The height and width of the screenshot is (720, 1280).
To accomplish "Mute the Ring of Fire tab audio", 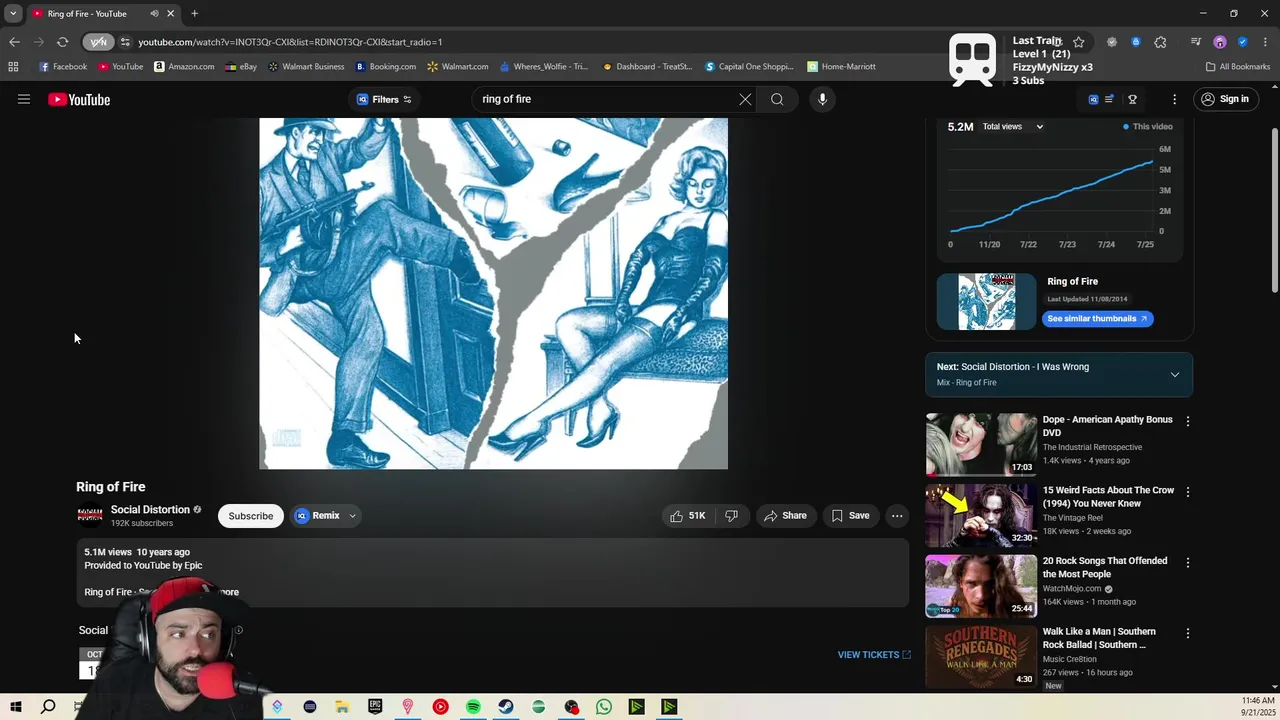I will (154, 14).
